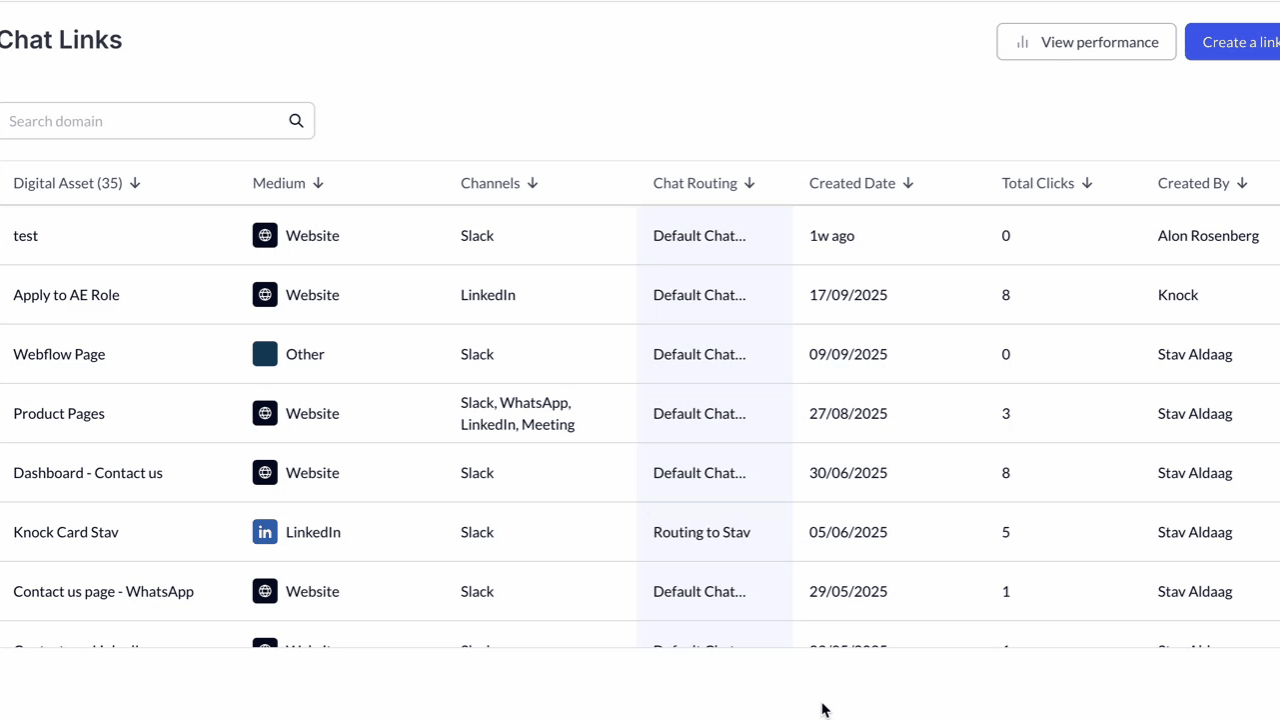
Task: Click Default Chat routing on the test row
Action: [x=699, y=235]
